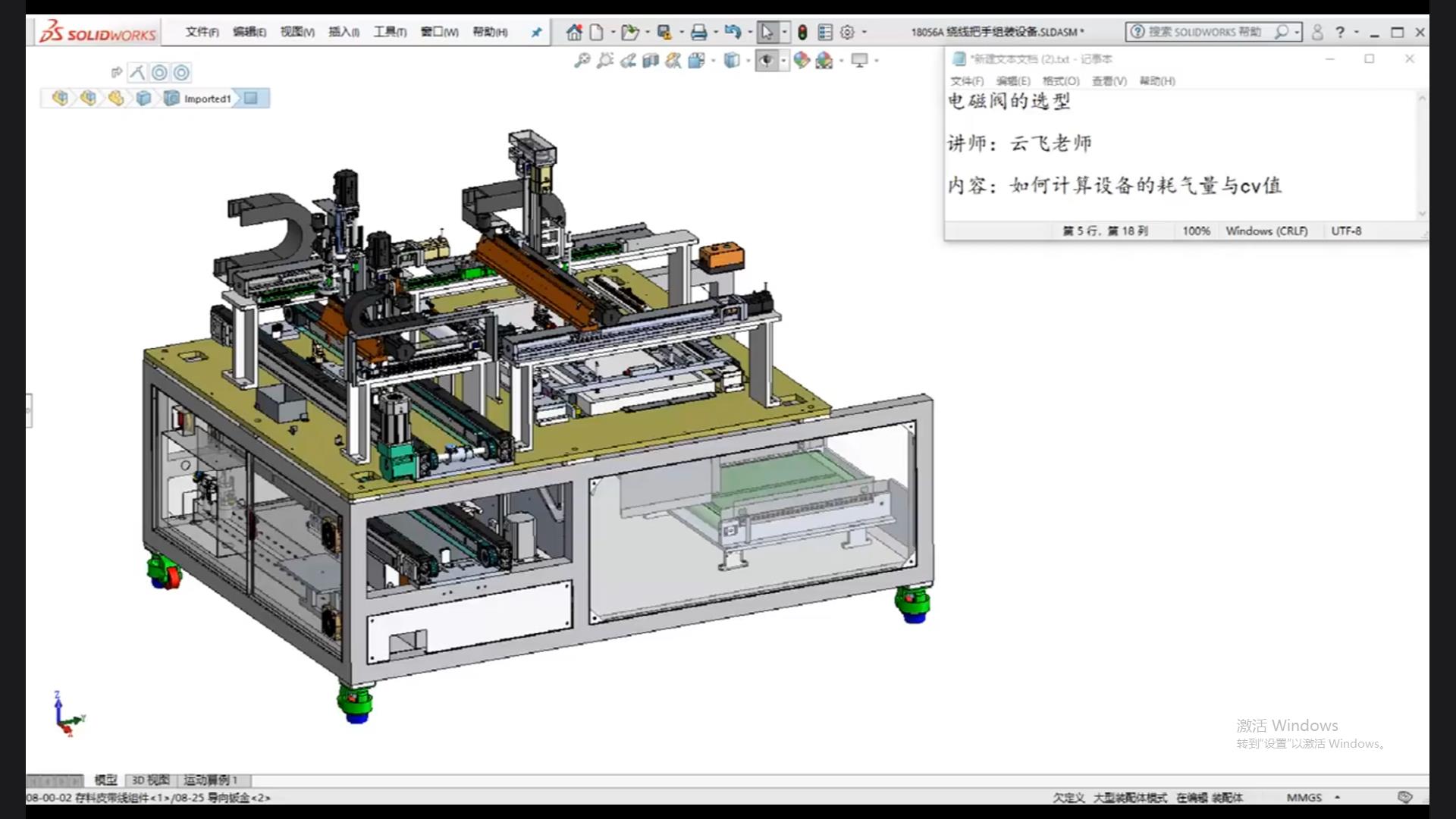Activate the Select cursor tool

pos(767,32)
